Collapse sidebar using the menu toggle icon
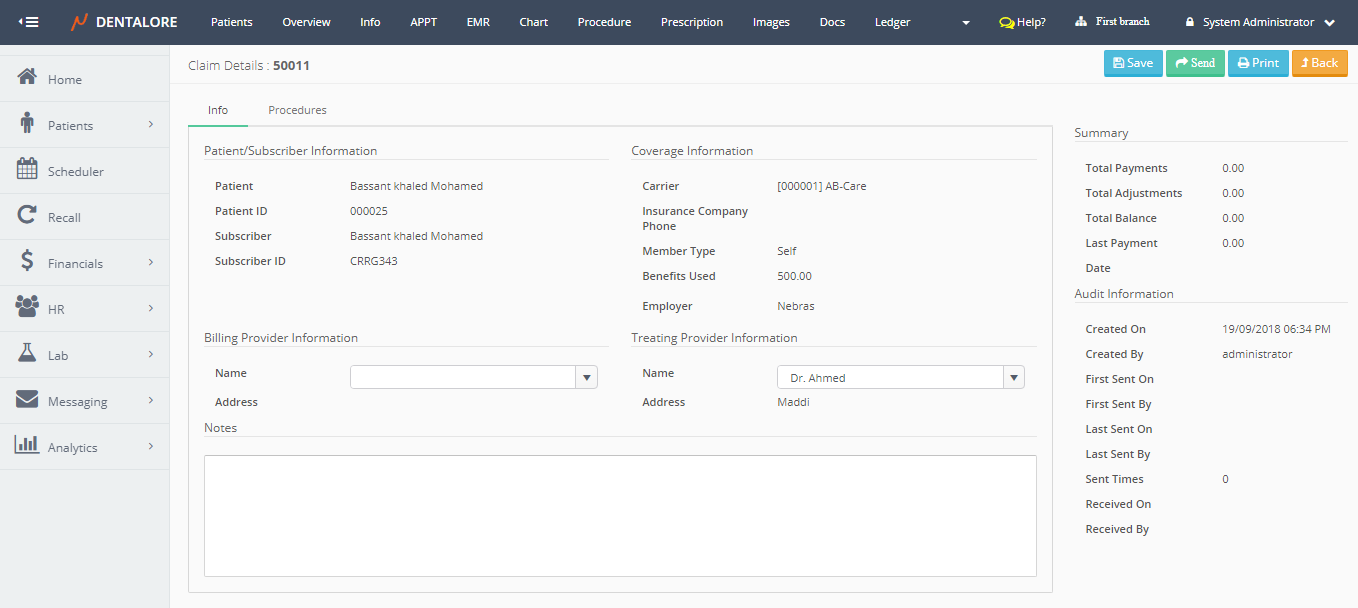Image resolution: width=1358 pixels, height=608 pixels. (x=29, y=22)
